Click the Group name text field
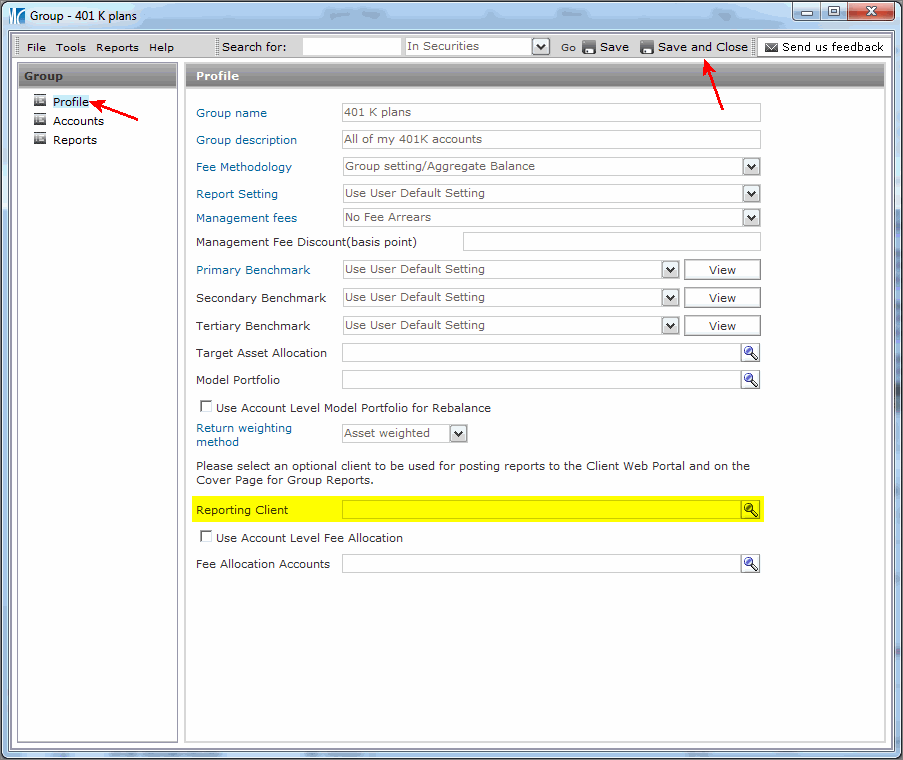 [550, 113]
